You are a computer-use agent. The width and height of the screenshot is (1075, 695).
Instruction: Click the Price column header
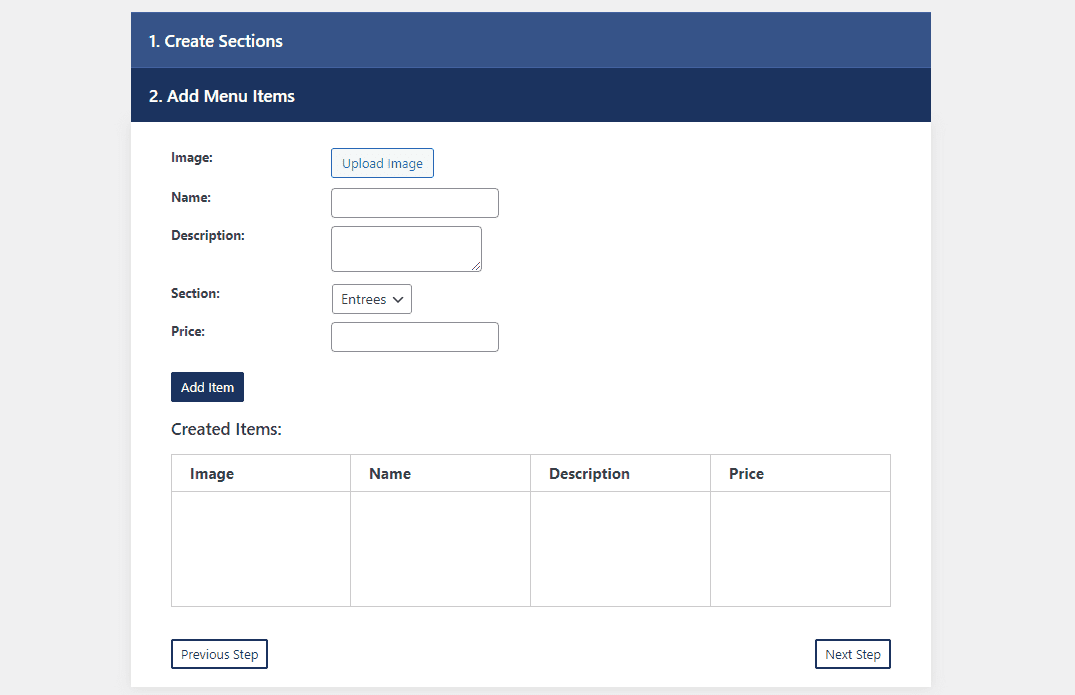coord(746,473)
